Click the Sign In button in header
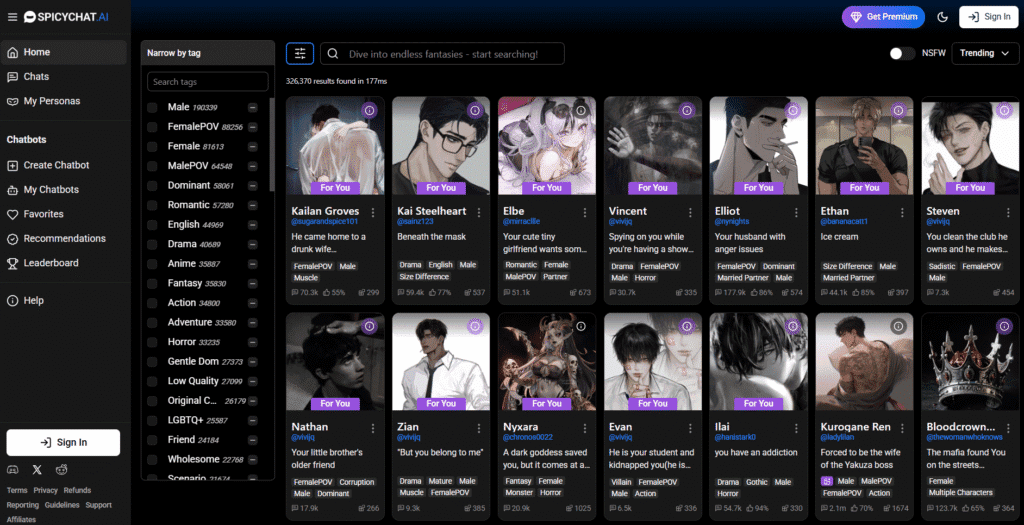The height and width of the screenshot is (525, 1024). (988, 17)
